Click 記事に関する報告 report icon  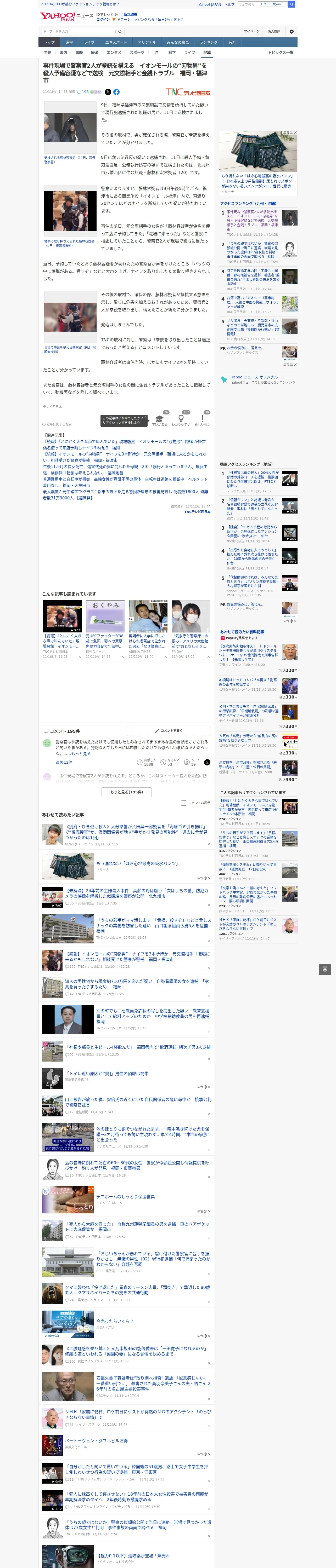pos(57,424)
